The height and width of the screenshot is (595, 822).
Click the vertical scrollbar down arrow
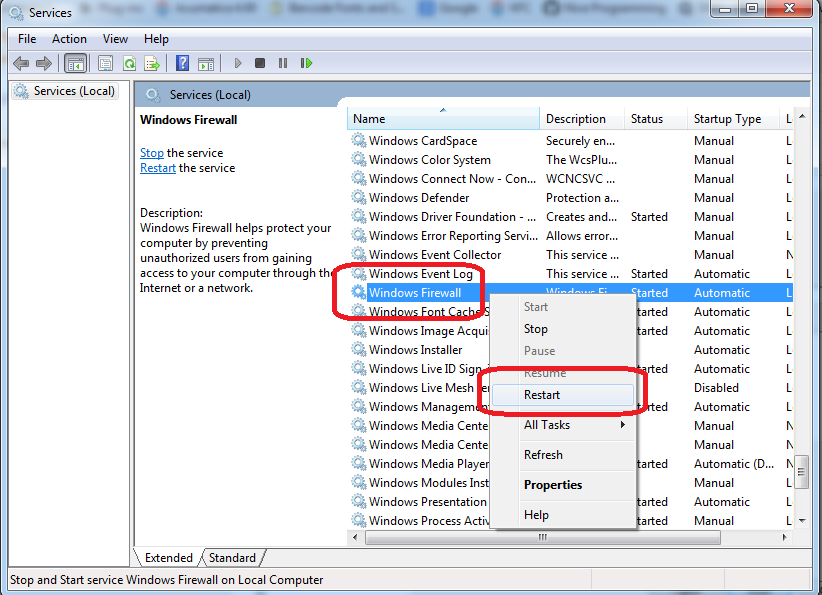[802, 521]
